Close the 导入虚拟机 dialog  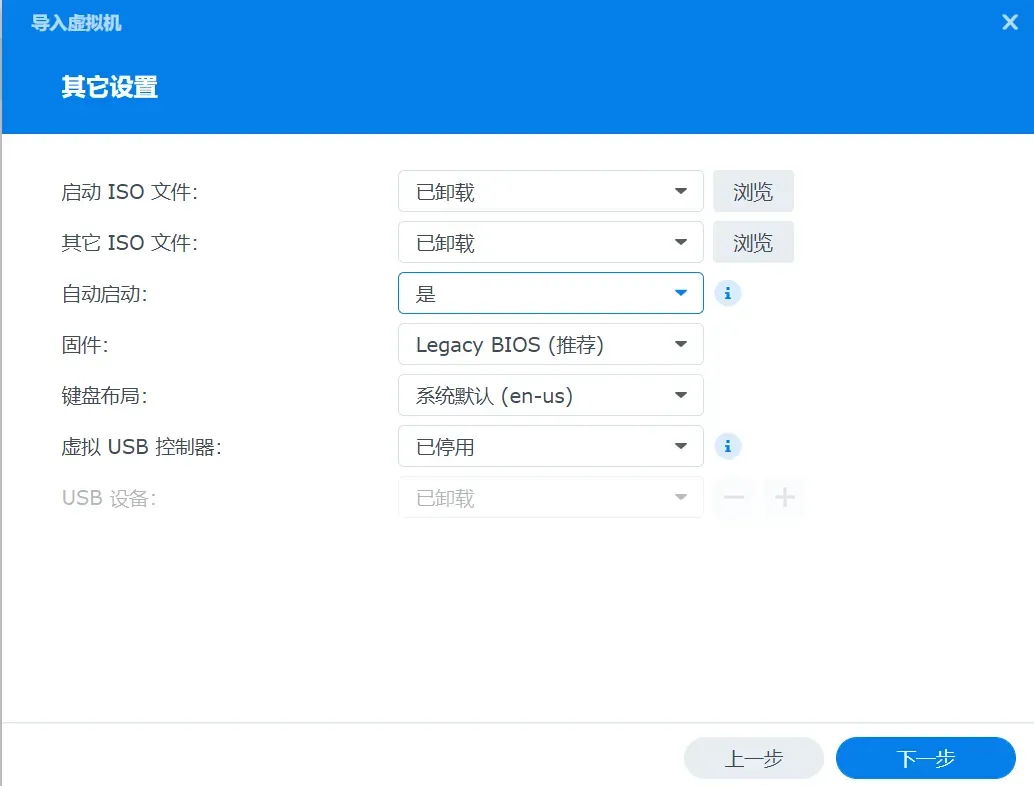coord(1009,22)
